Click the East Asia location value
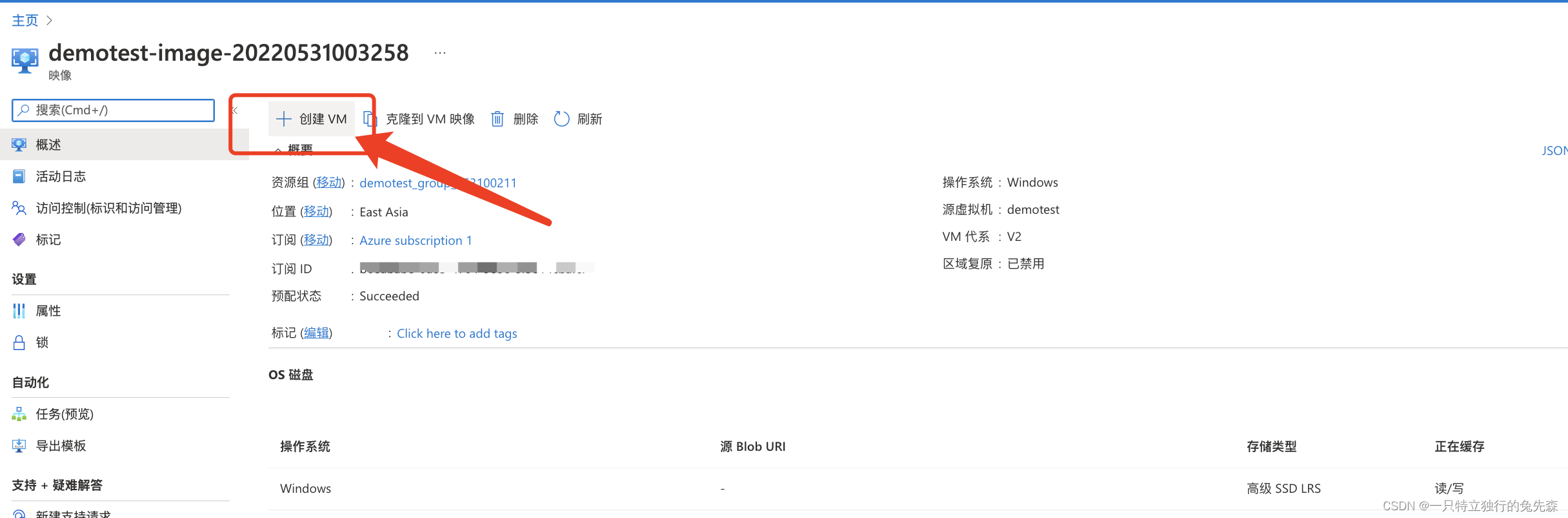 point(384,212)
